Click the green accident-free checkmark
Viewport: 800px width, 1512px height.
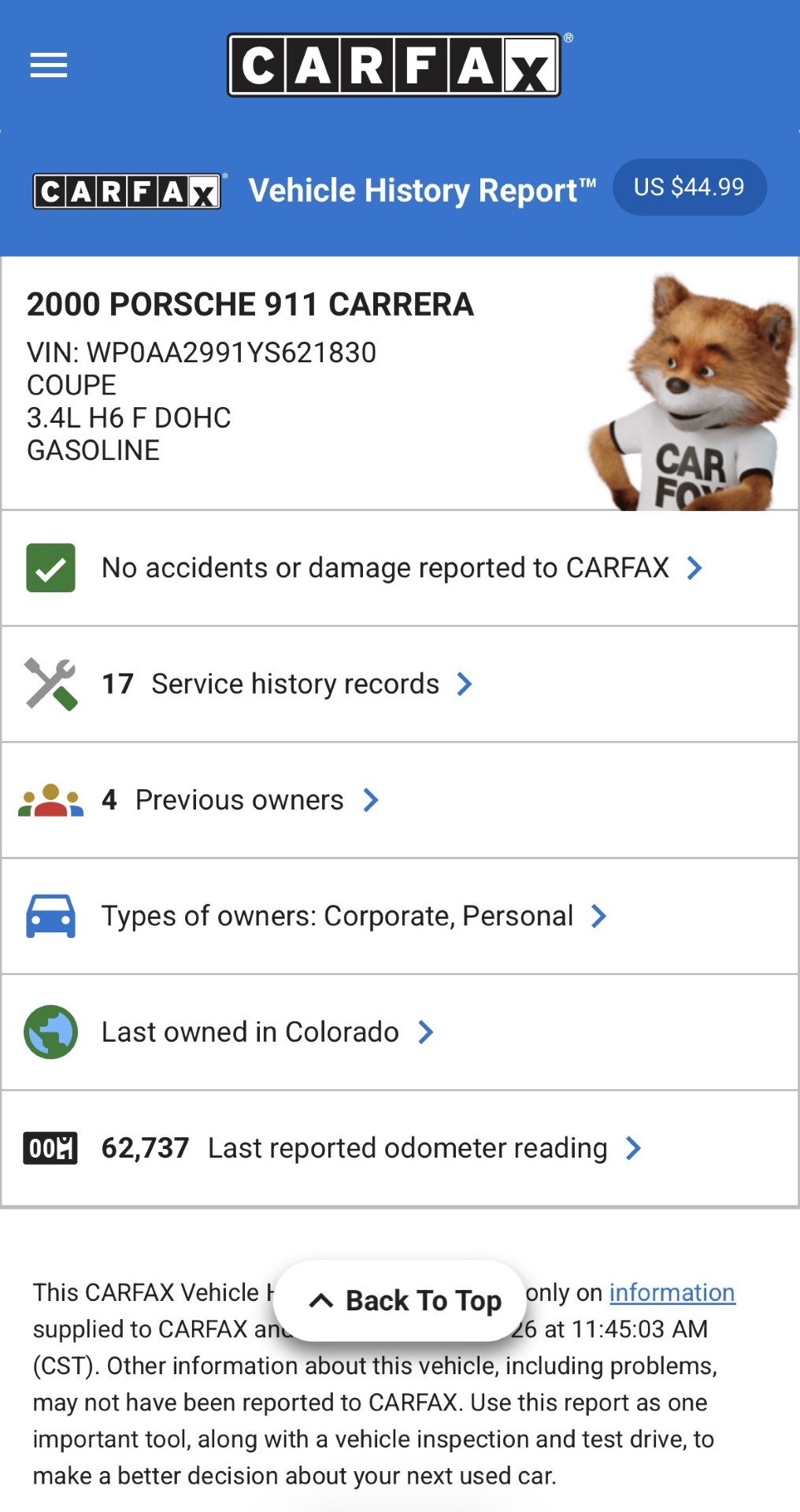tap(50, 568)
